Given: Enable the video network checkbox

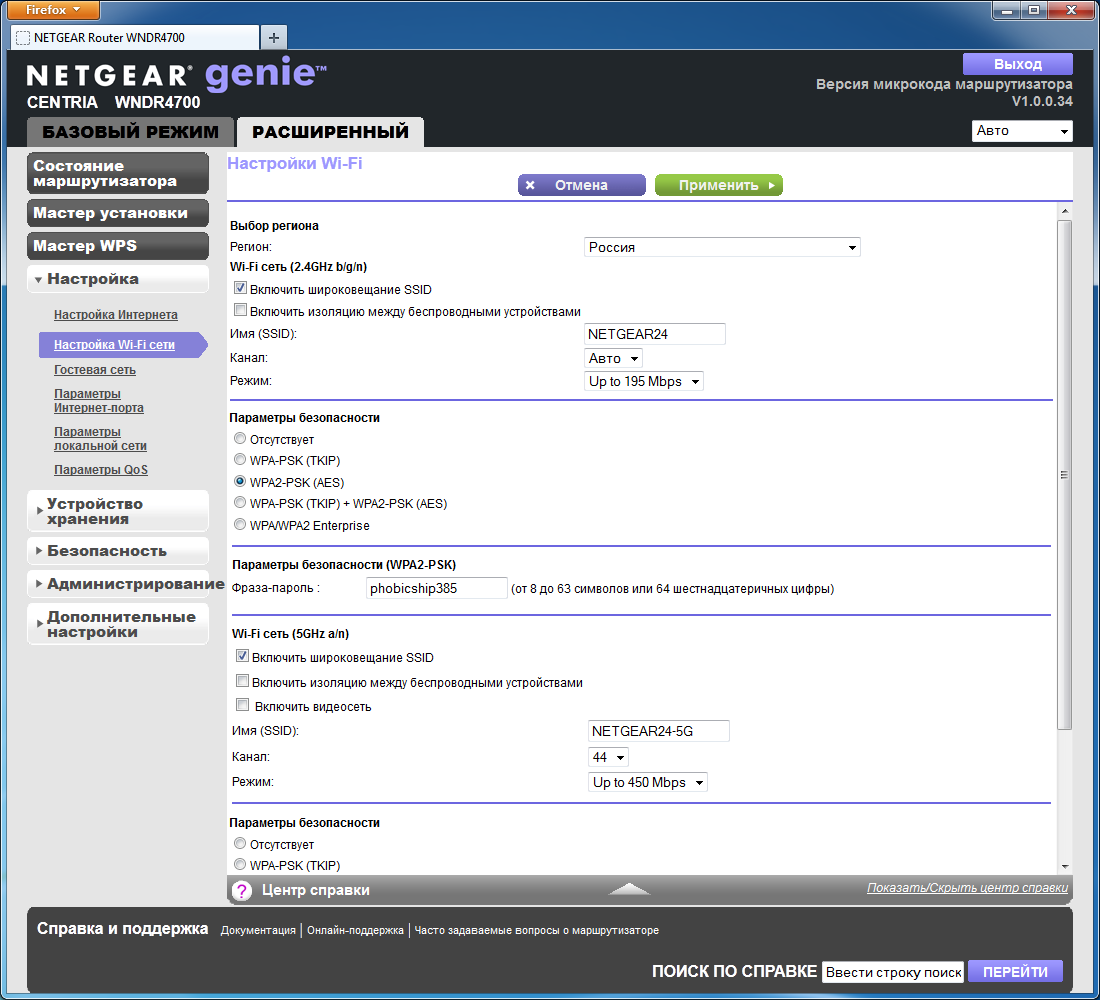Looking at the screenshot, I should click(x=242, y=705).
